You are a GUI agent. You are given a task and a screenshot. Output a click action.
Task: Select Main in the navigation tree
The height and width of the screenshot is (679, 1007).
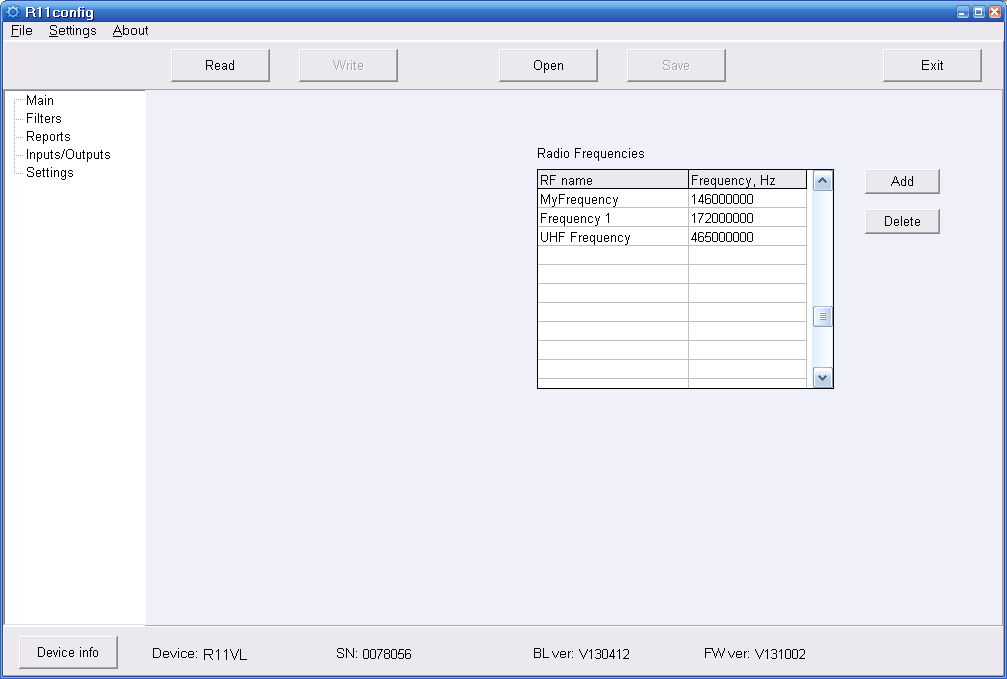pyautogui.click(x=40, y=101)
